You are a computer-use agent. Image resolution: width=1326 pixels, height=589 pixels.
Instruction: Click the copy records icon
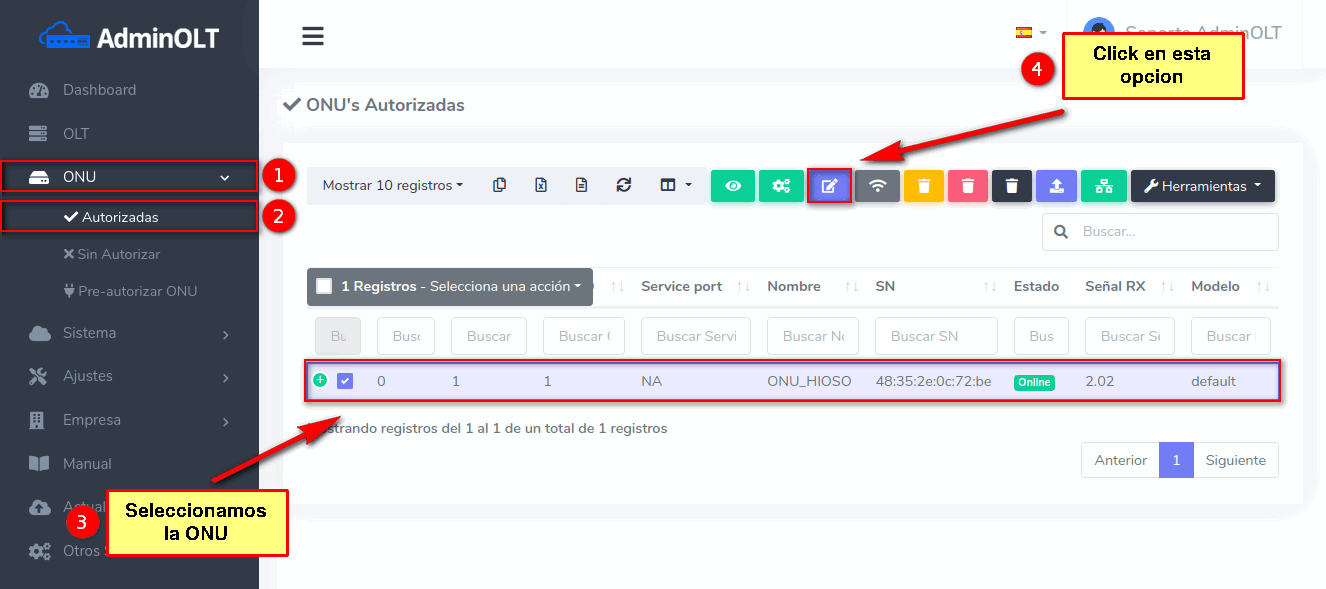[x=500, y=185]
